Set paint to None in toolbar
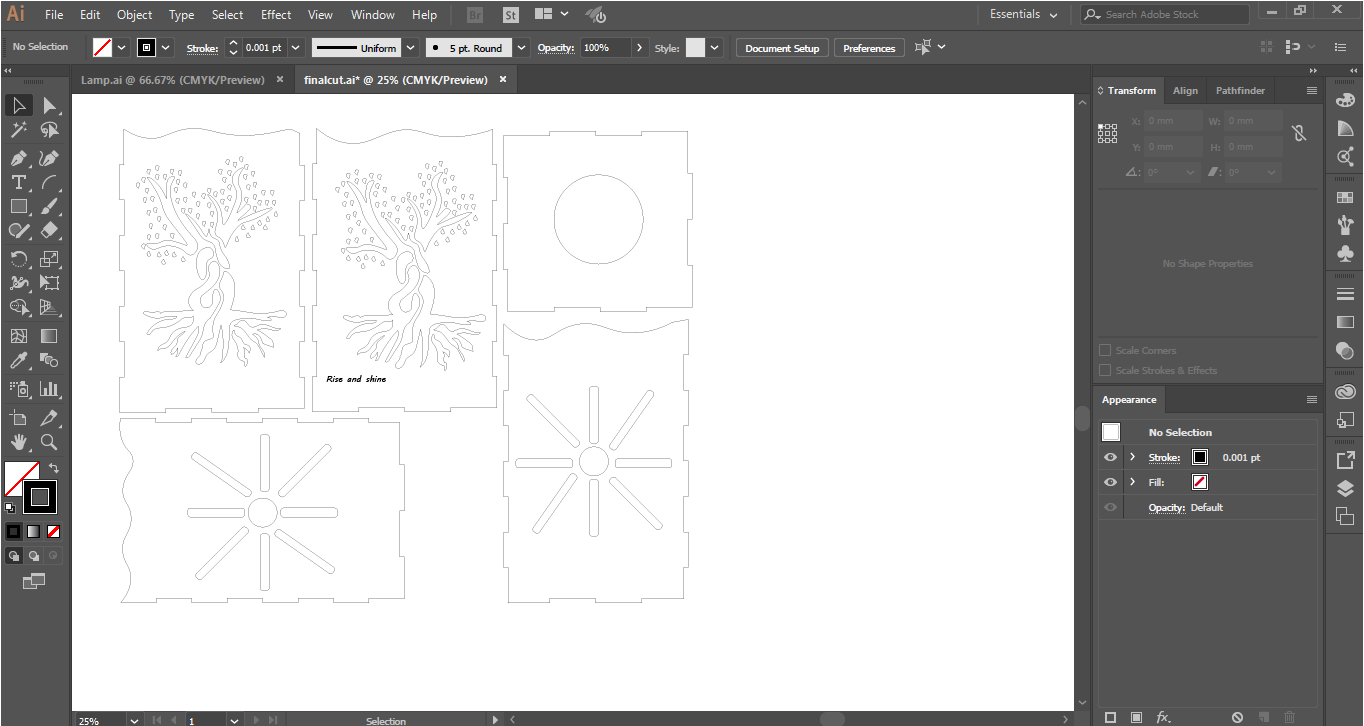Image resolution: width=1364 pixels, height=726 pixels. click(54, 531)
